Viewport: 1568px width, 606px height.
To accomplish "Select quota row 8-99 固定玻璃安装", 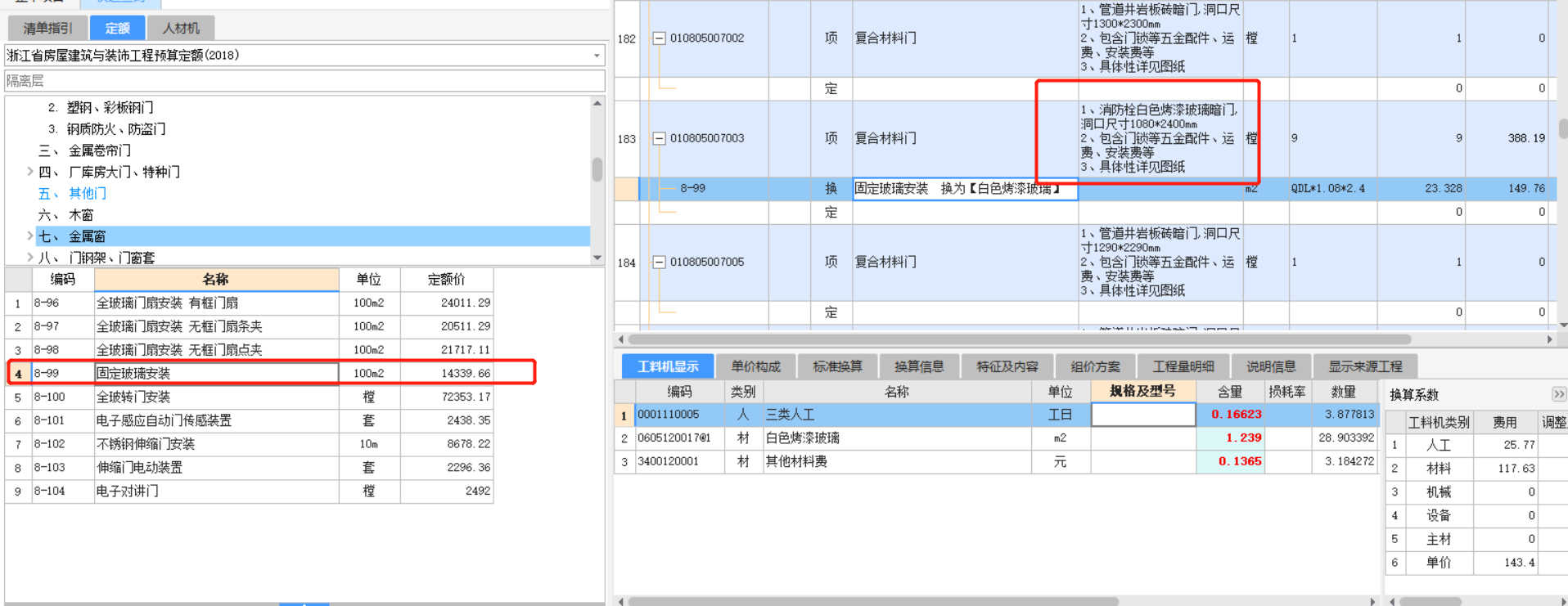I will (x=249, y=373).
